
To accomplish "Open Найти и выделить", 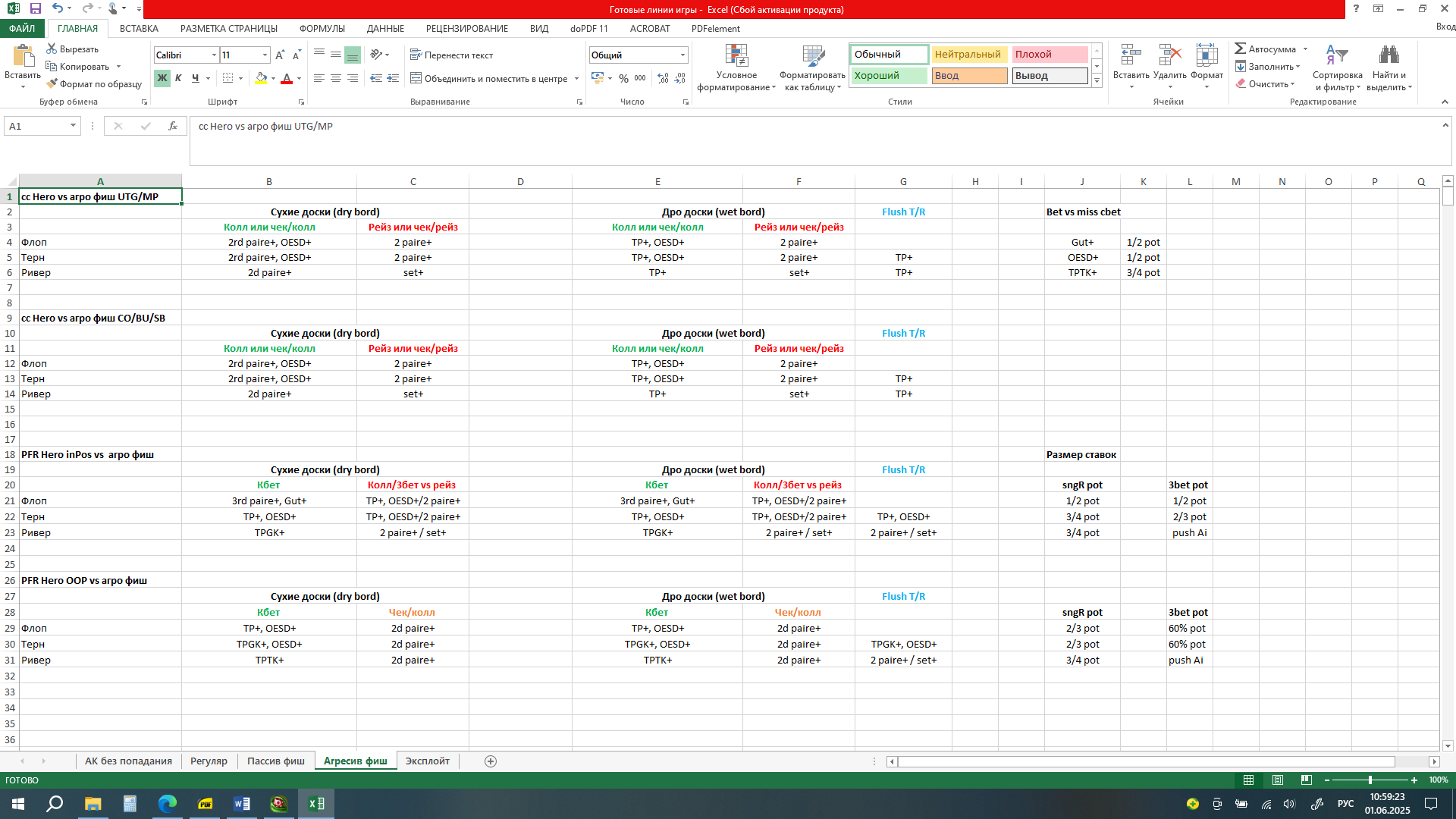I will [1389, 67].
